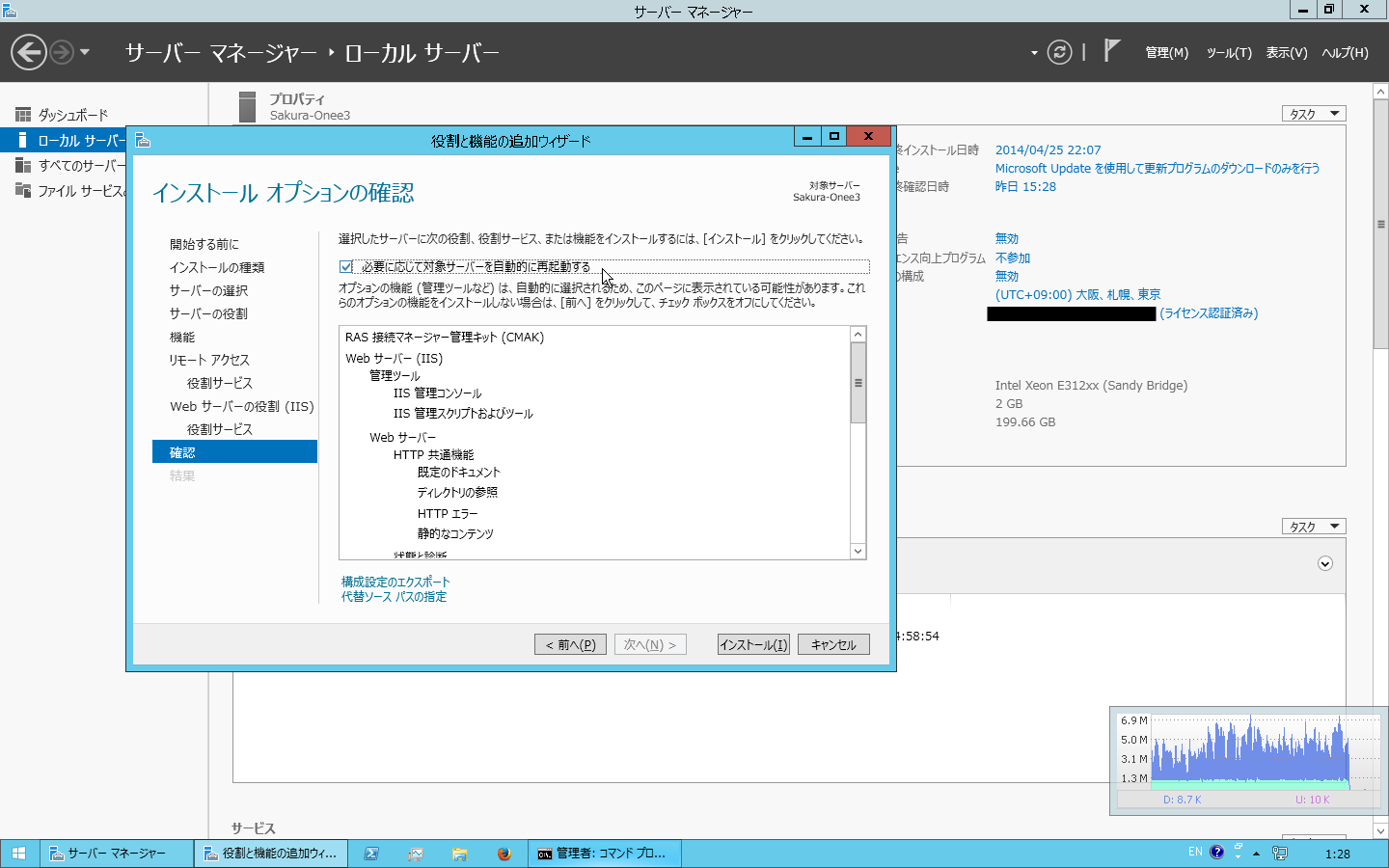The width and height of the screenshot is (1389, 868).
Task: Select ローカル サーバー in the sidebar
Action: click(63, 141)
